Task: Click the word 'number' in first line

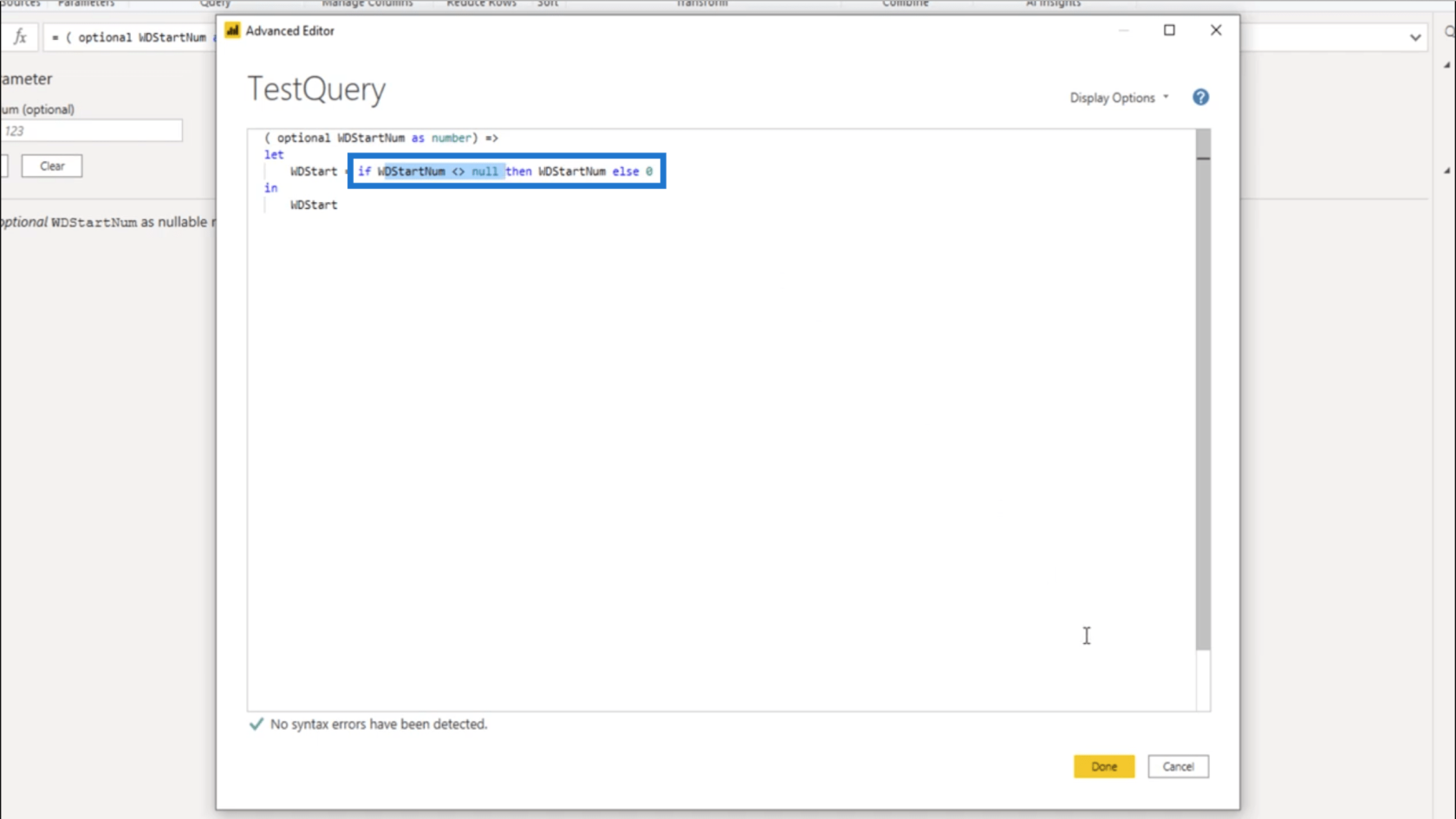Action: pyautogui.click(x=452, y=138)
